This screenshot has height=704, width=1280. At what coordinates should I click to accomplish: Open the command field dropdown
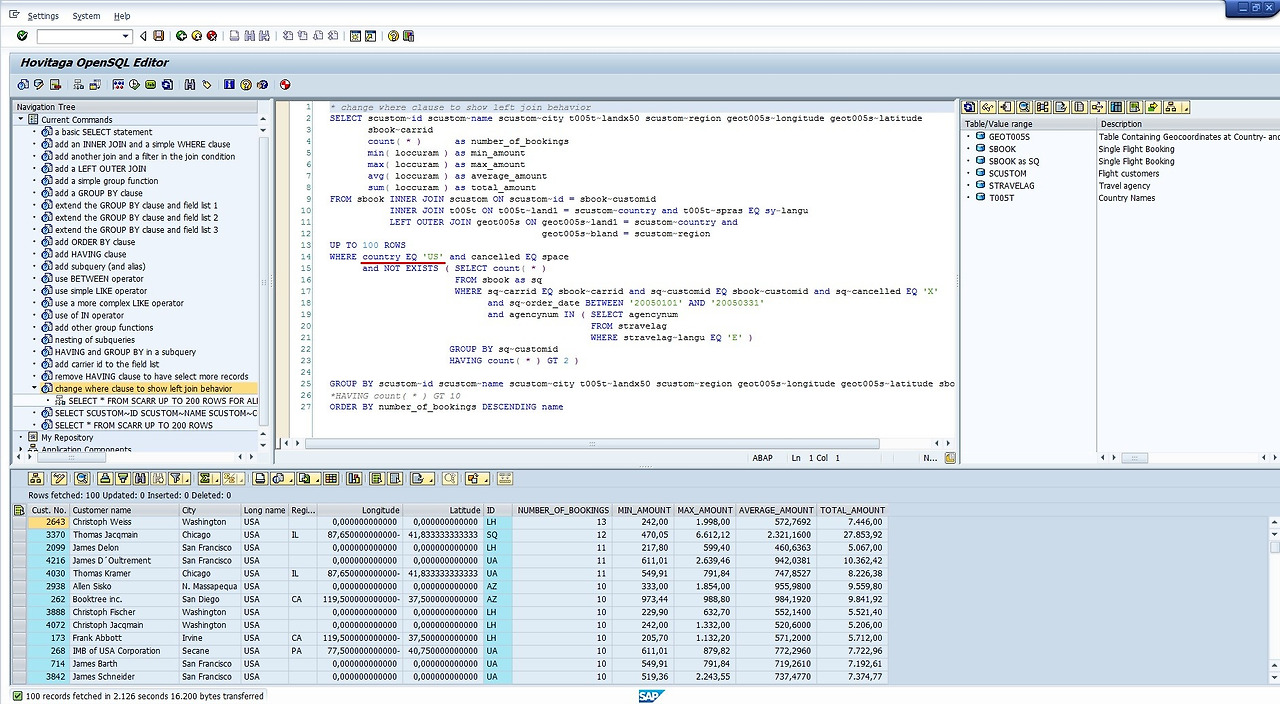coord(125,36)
